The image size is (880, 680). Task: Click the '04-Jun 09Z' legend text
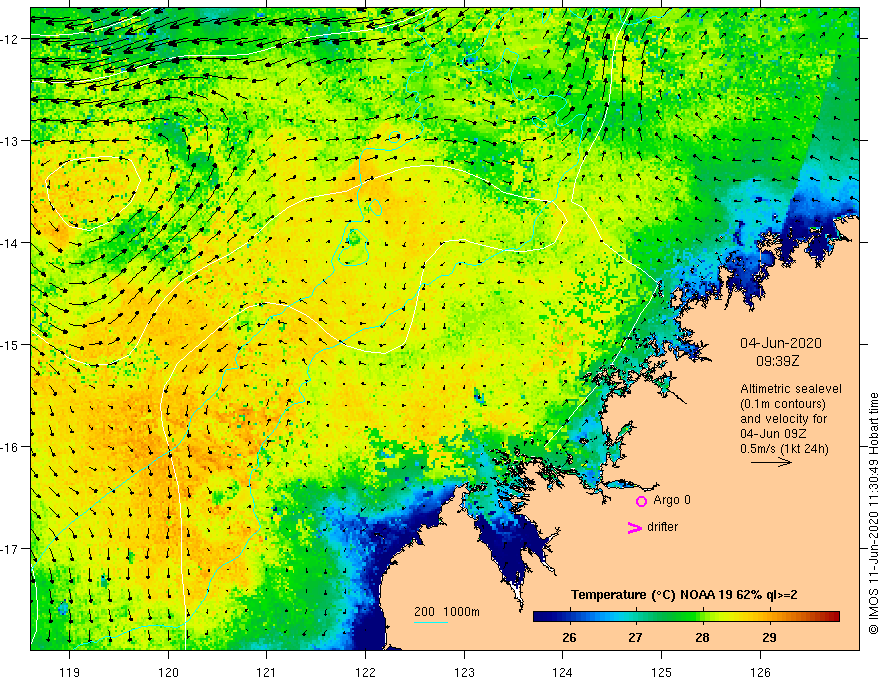coord(773,434)
